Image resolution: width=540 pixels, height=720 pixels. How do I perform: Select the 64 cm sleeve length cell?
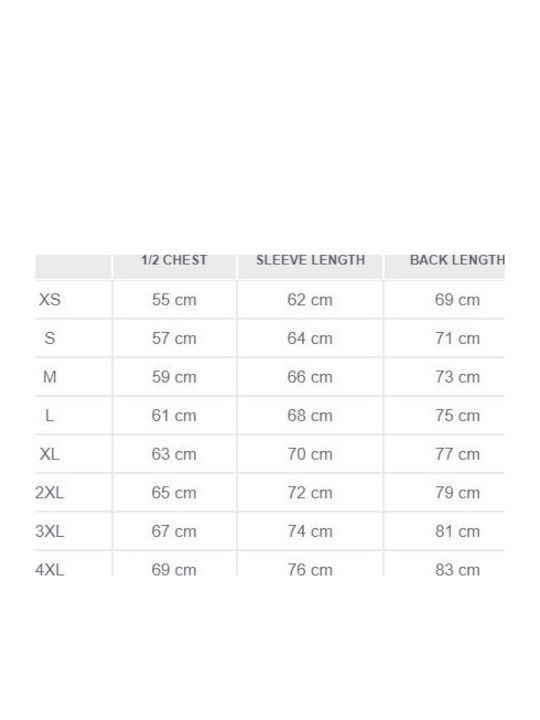coord(310,338)
